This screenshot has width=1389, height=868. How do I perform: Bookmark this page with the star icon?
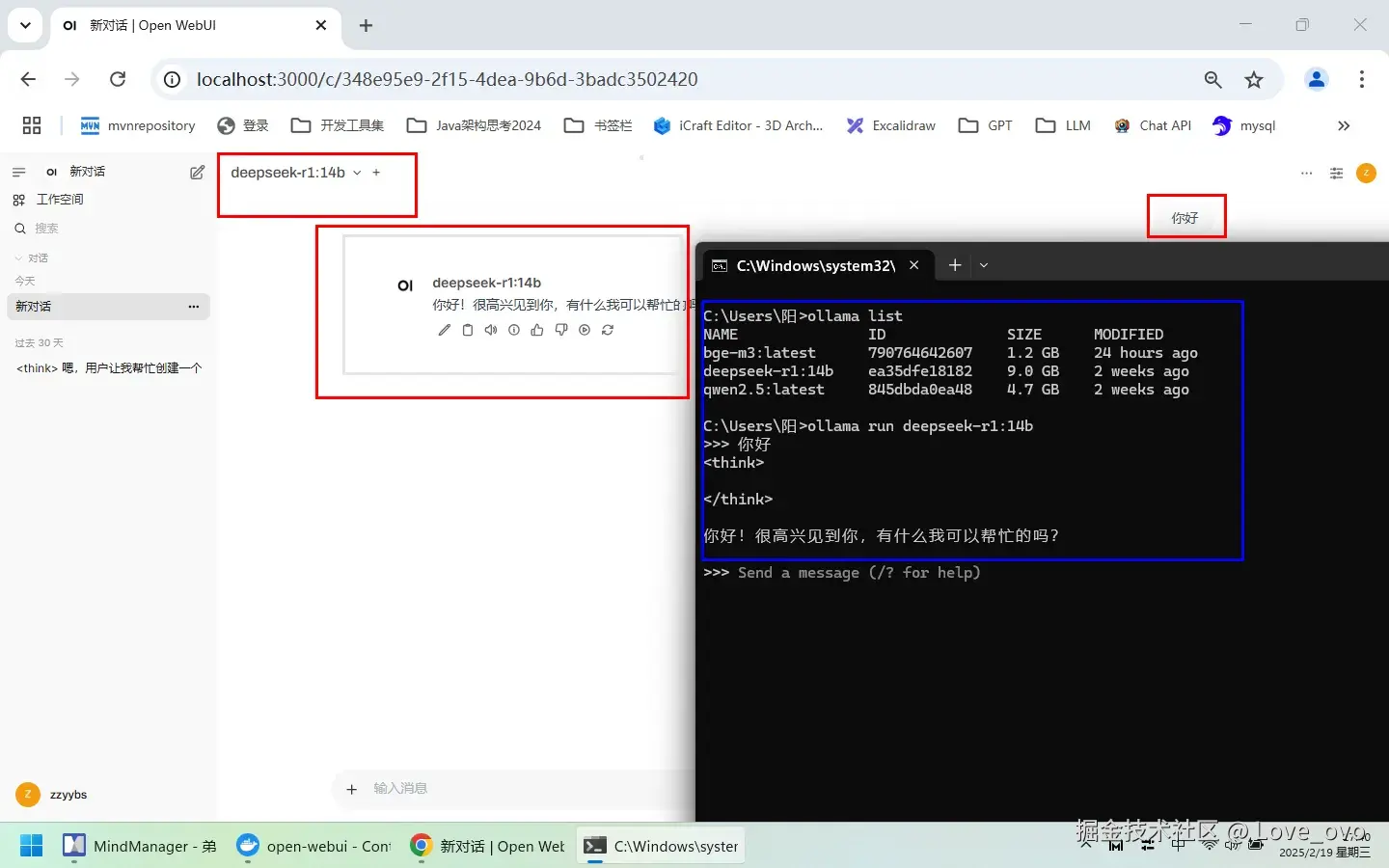click(1254, 80)
